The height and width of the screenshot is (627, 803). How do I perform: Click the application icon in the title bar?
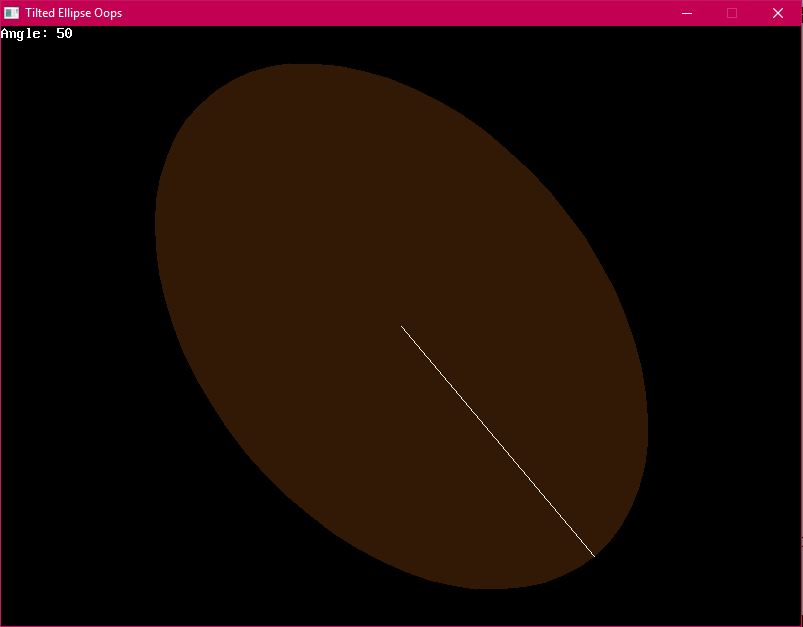click(x=11, y=13)
